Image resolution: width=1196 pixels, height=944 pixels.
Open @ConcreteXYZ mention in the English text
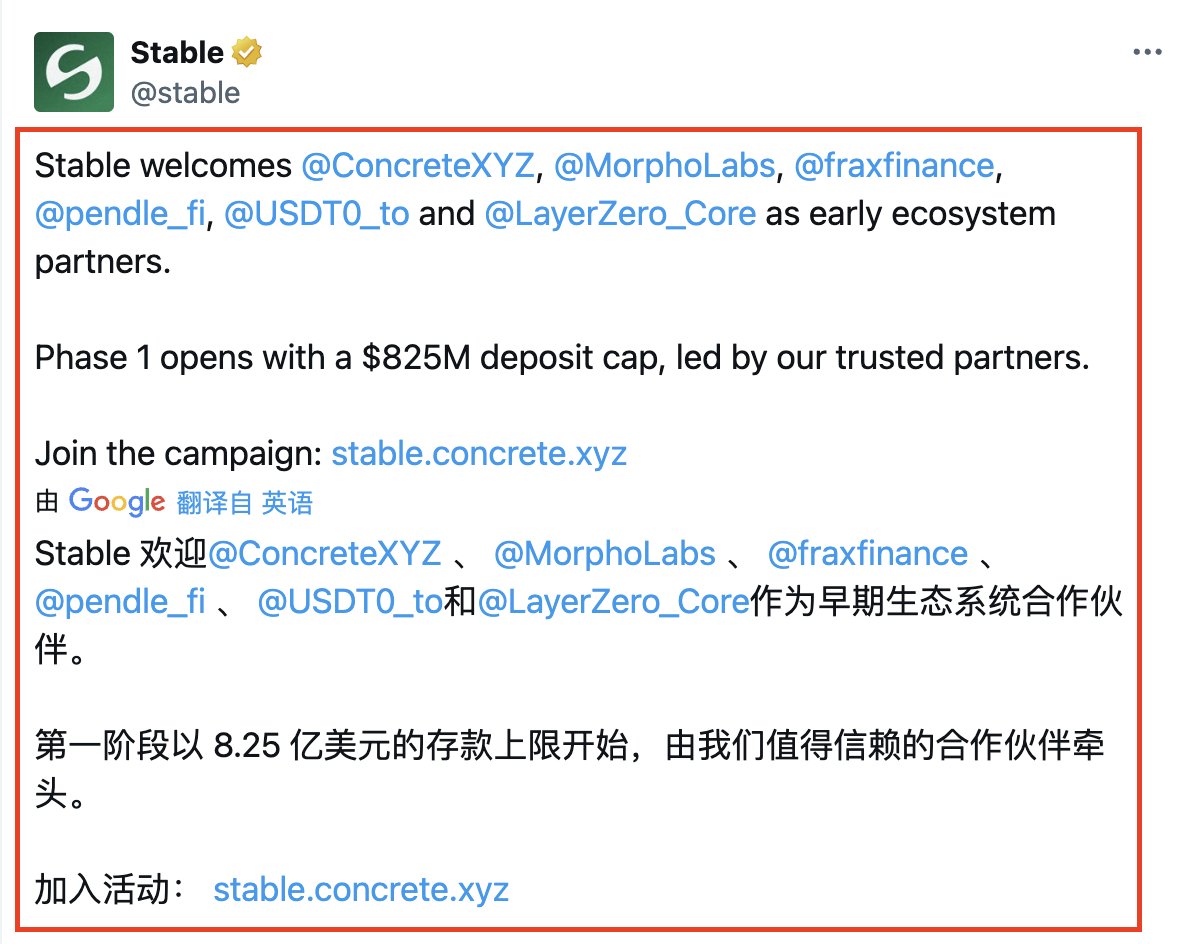point(418,166)
